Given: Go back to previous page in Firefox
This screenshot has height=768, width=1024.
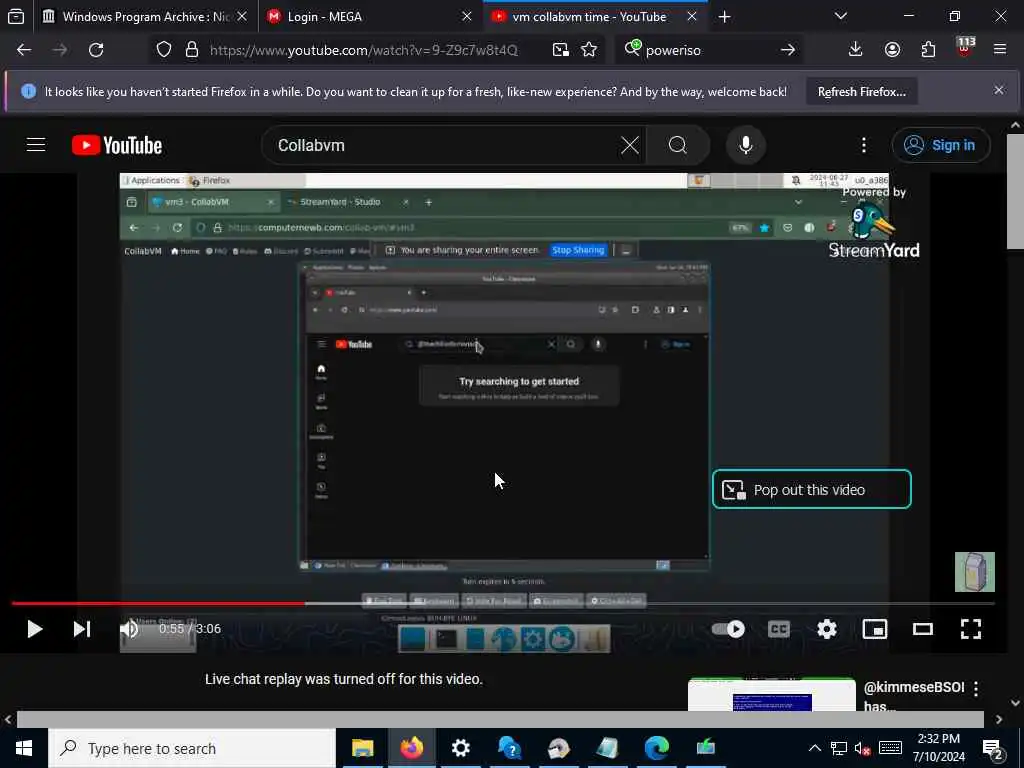Looking at the screenshot, I should [x=24, y=50].
